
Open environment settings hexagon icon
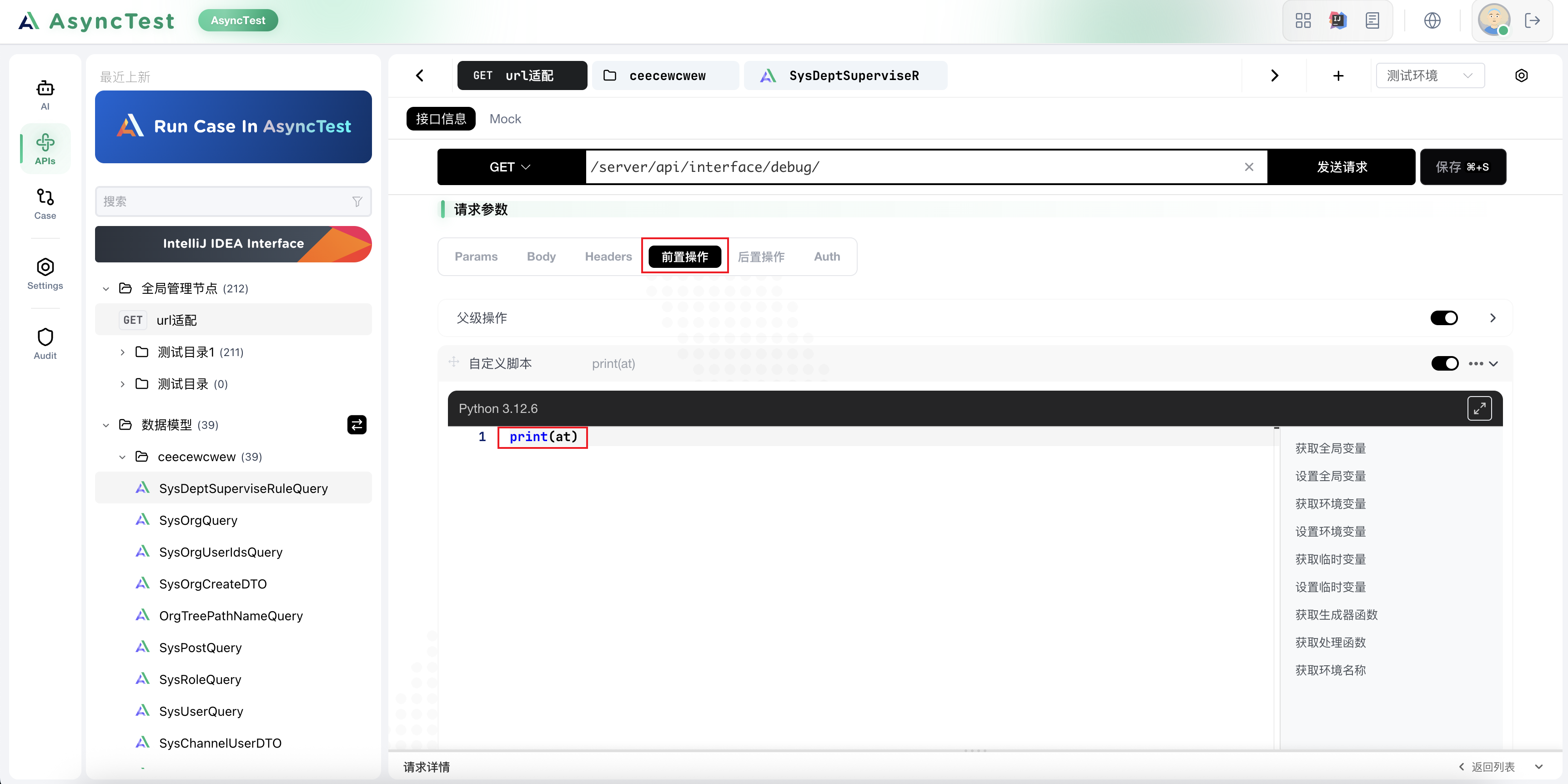(1521, 75)
